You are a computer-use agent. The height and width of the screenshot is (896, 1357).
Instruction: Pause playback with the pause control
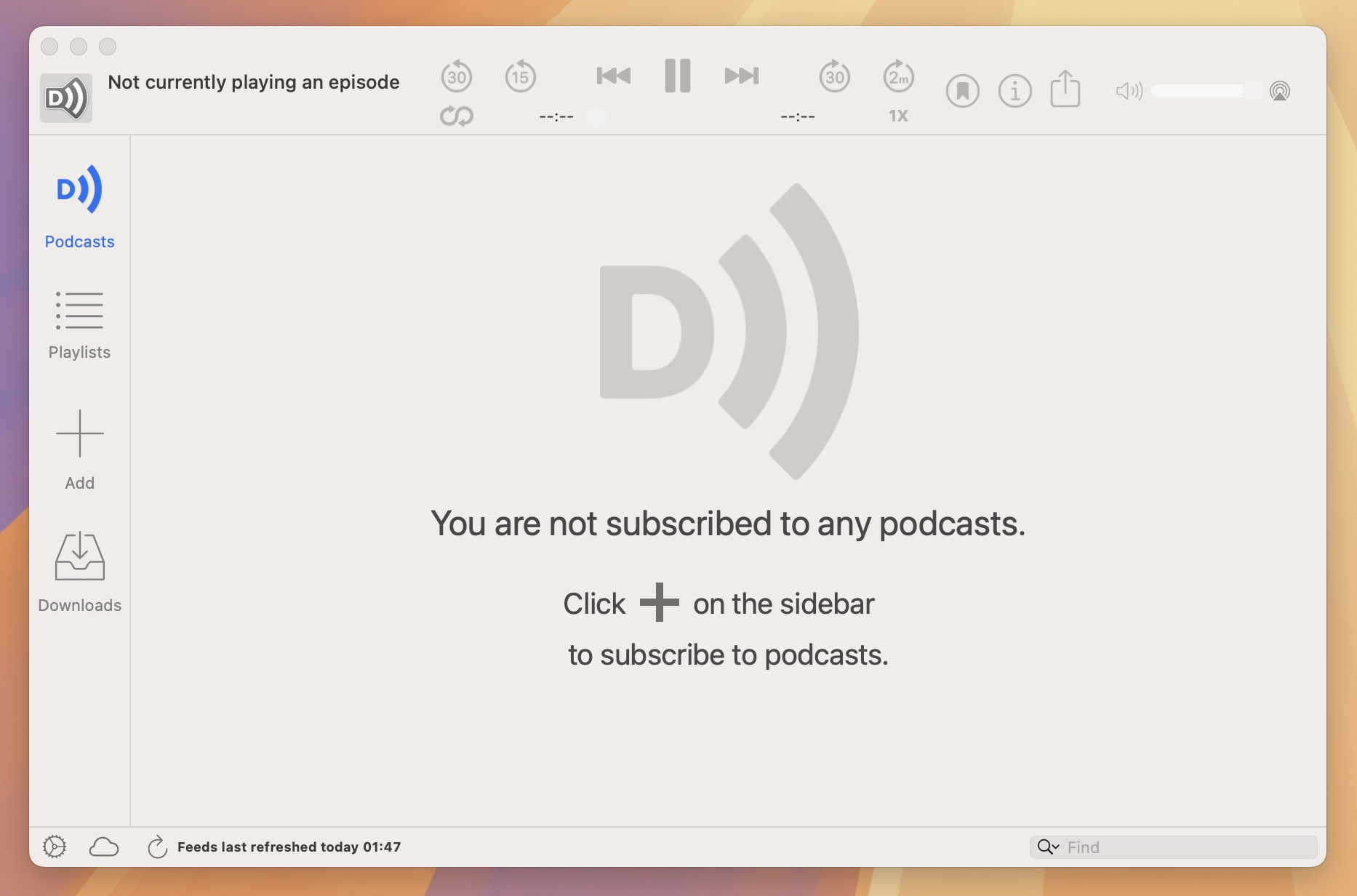click(676, 75)
